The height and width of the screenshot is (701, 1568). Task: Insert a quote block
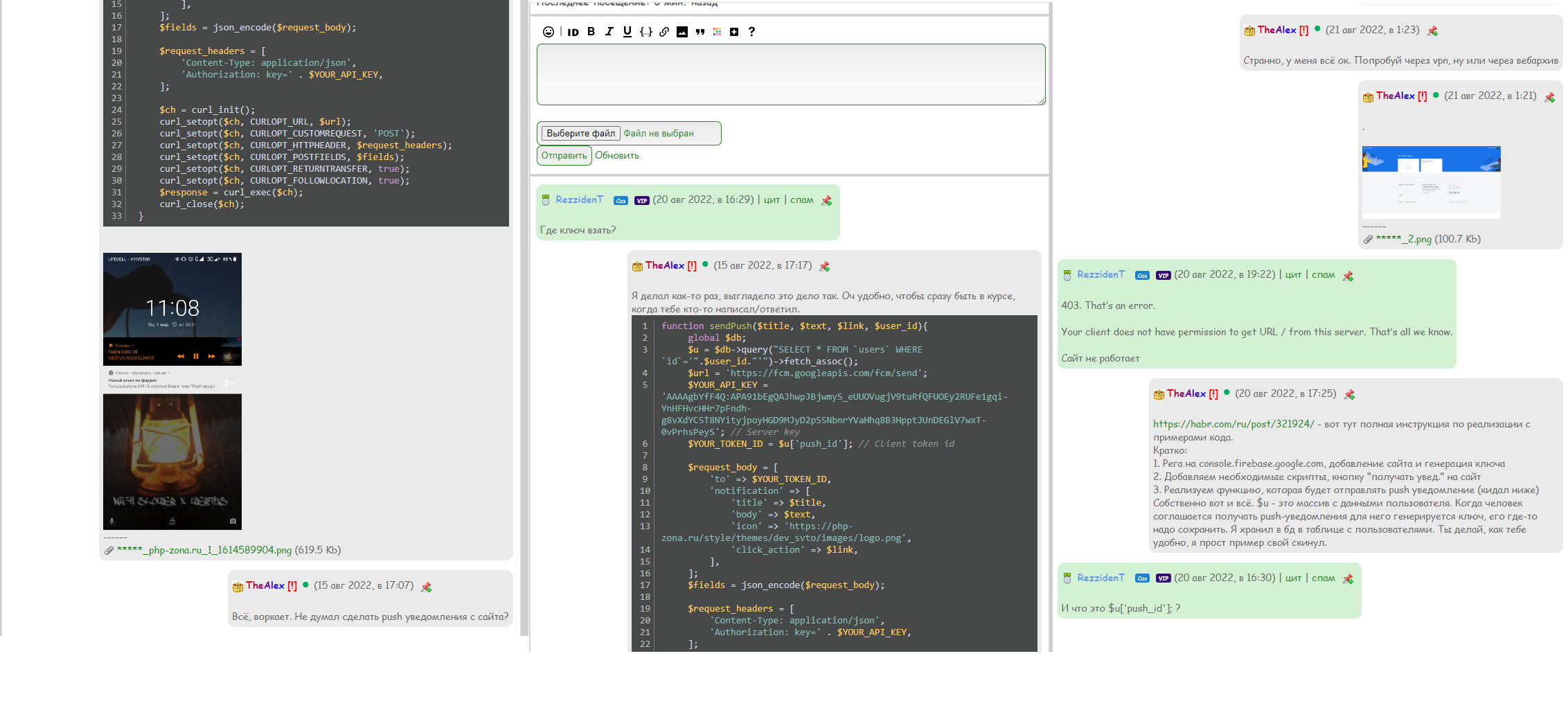700,32
